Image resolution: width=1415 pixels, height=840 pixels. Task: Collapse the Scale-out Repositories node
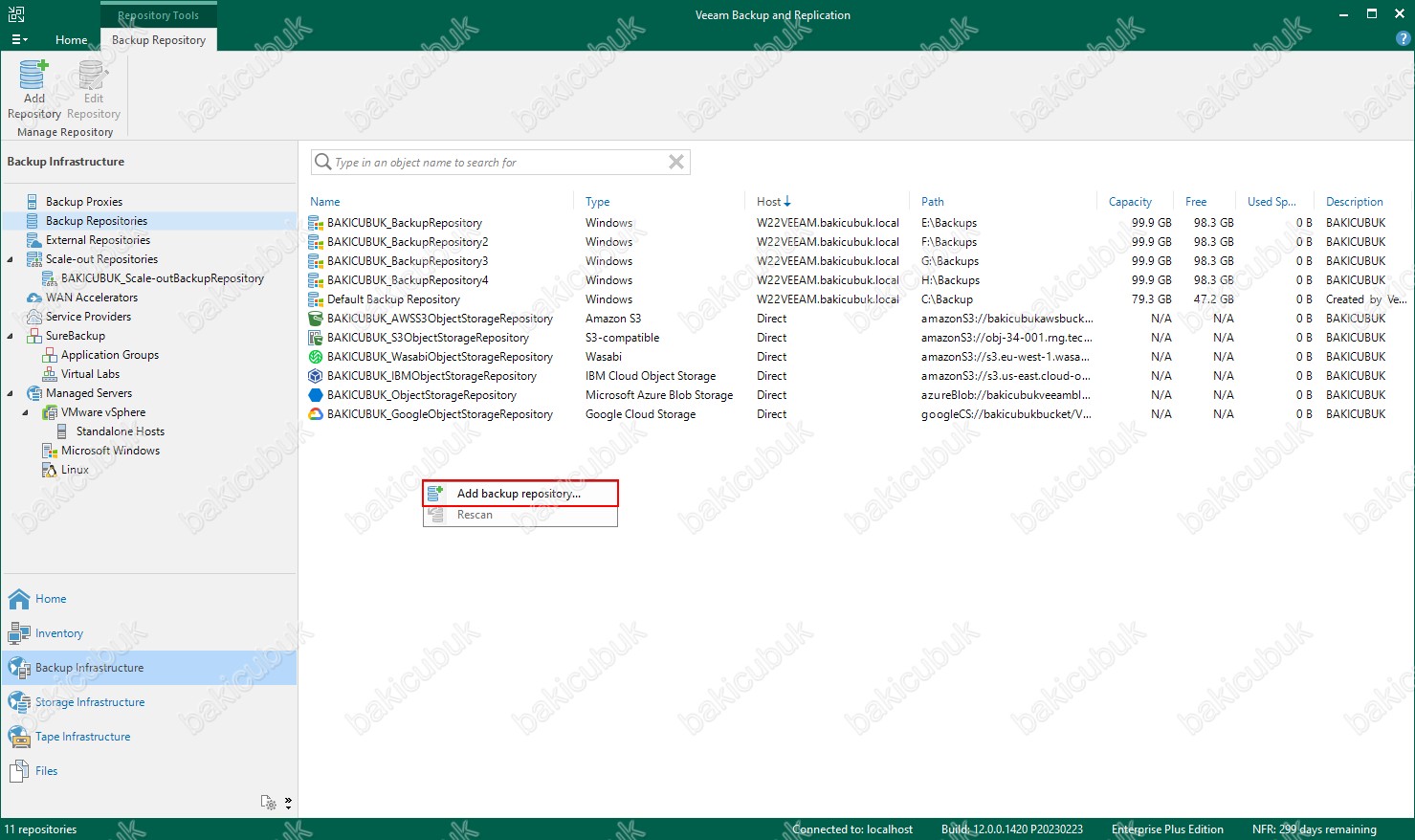11,259
